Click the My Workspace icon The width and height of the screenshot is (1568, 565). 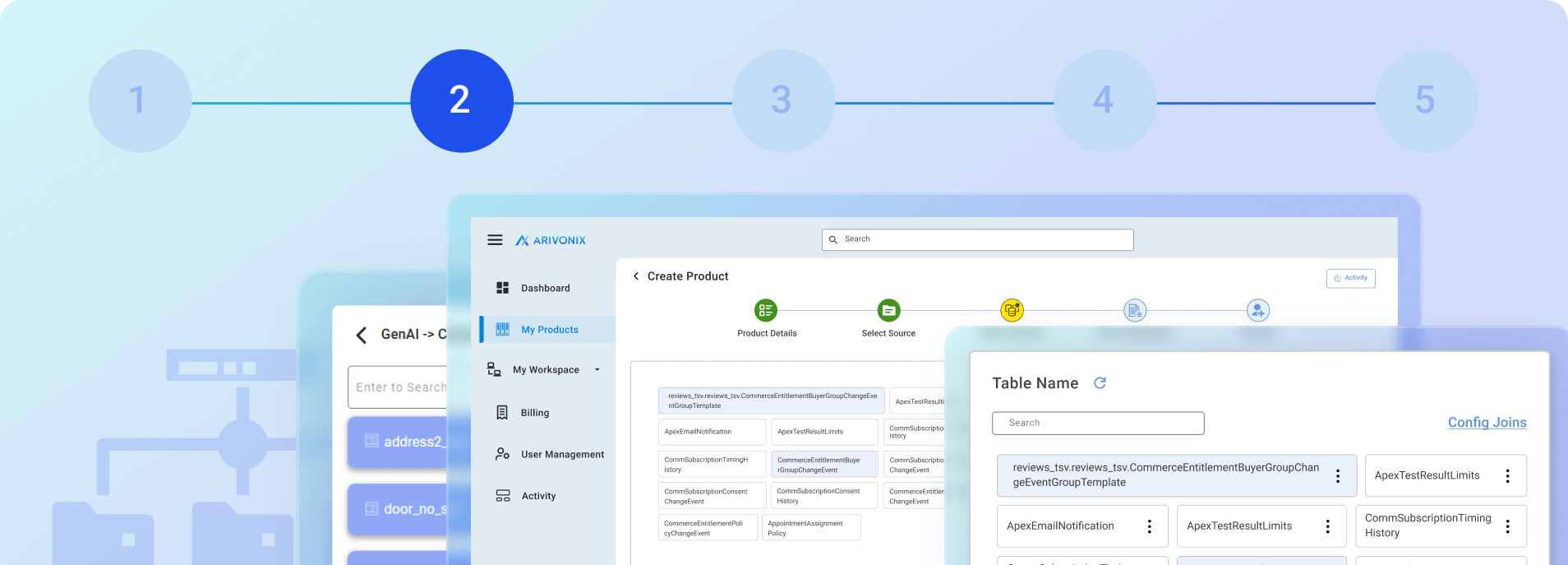point(494,369)
